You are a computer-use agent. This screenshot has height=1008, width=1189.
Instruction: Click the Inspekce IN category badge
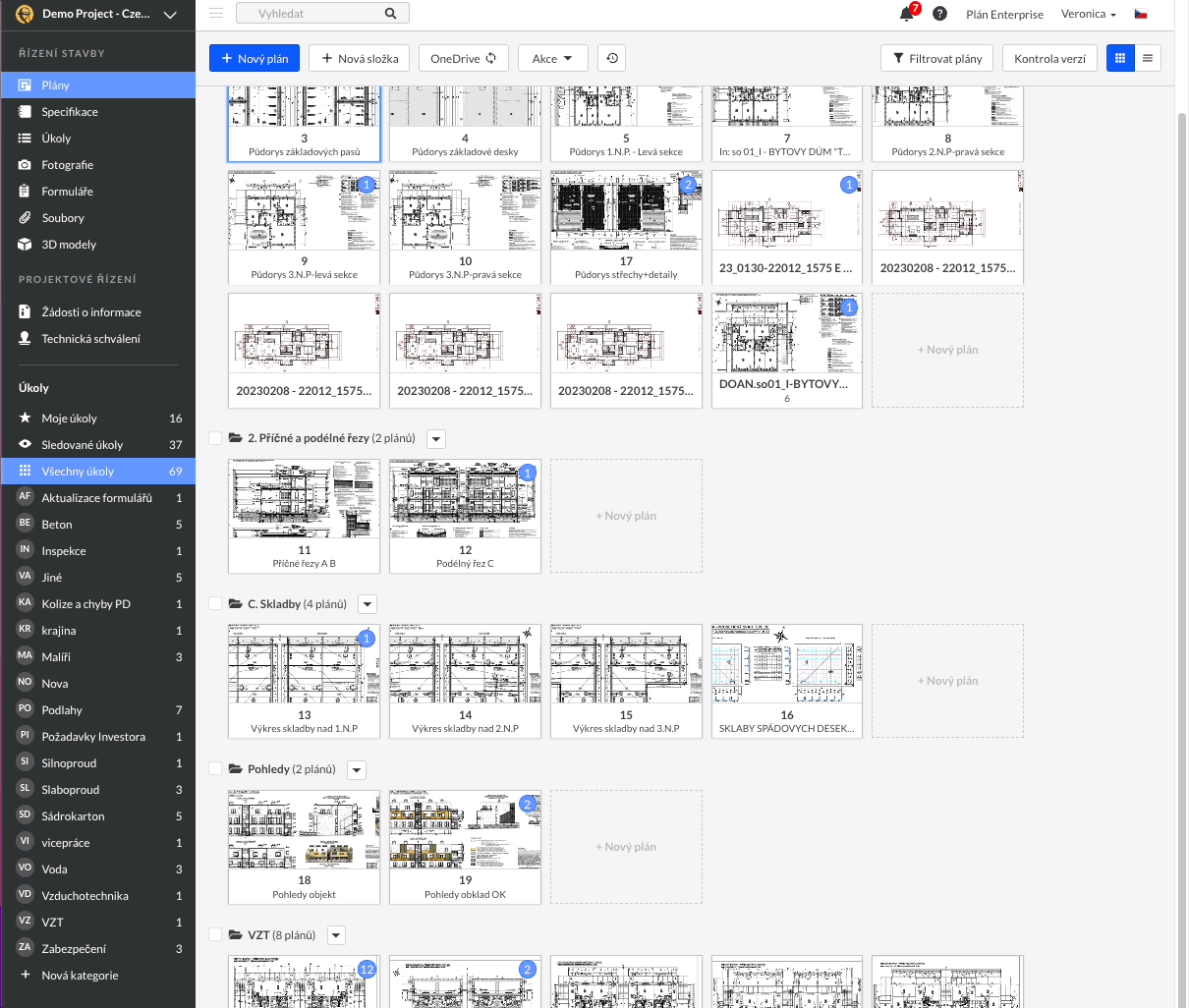25,549
